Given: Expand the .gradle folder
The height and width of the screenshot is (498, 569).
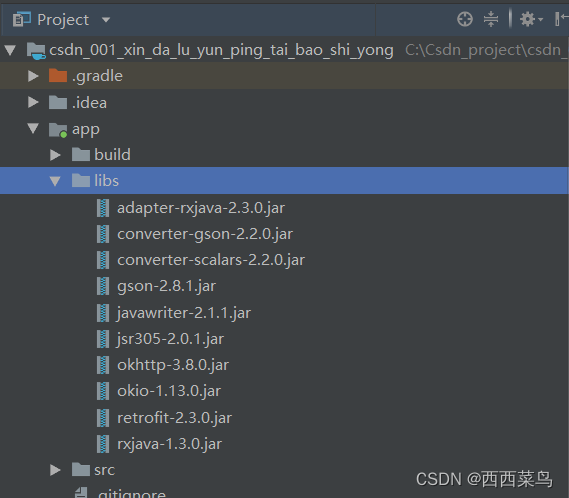Looking at the screenshot, I should pyautogui.click(x=33, y=76).
